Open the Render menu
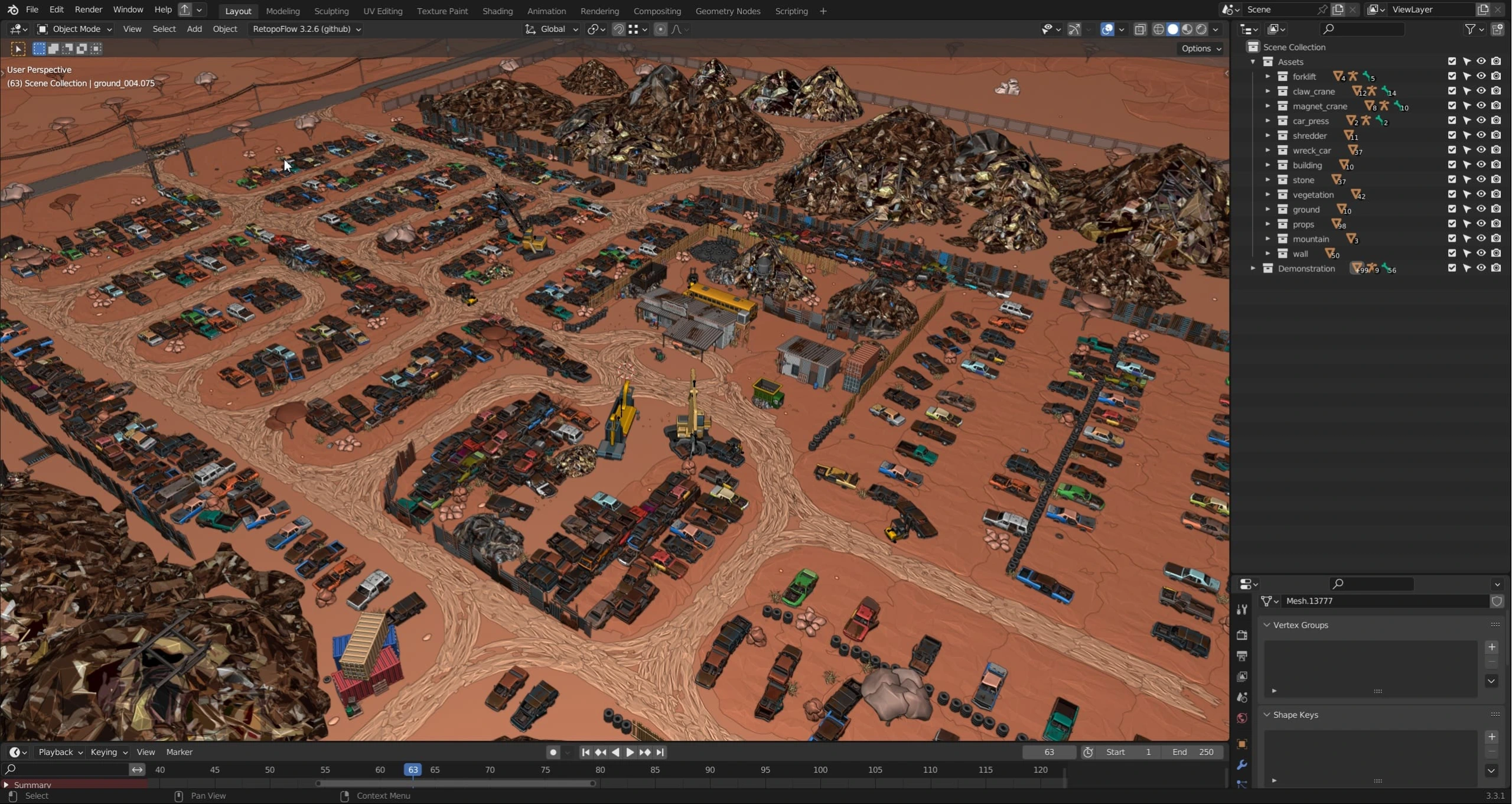 tap(88, 9)
